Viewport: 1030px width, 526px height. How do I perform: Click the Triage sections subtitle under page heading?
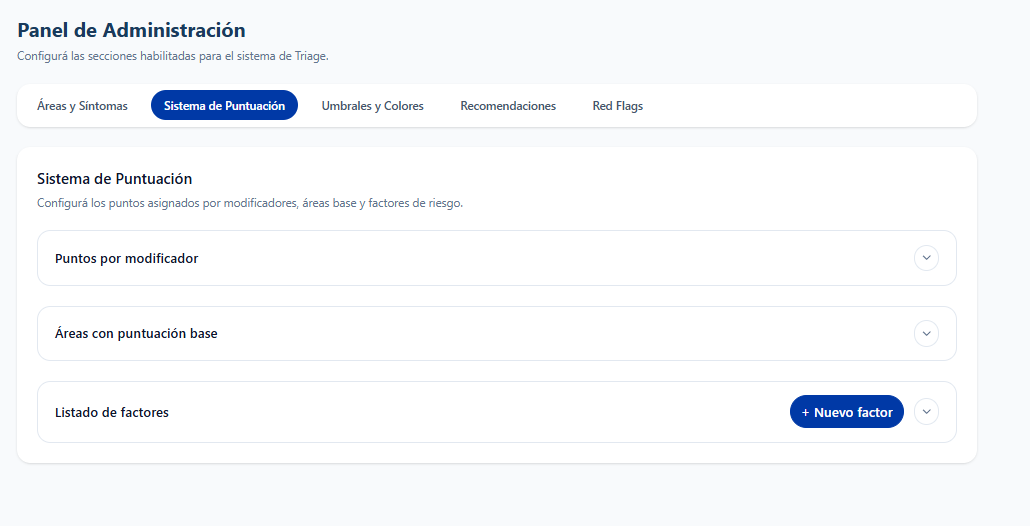tap(173, 56)
